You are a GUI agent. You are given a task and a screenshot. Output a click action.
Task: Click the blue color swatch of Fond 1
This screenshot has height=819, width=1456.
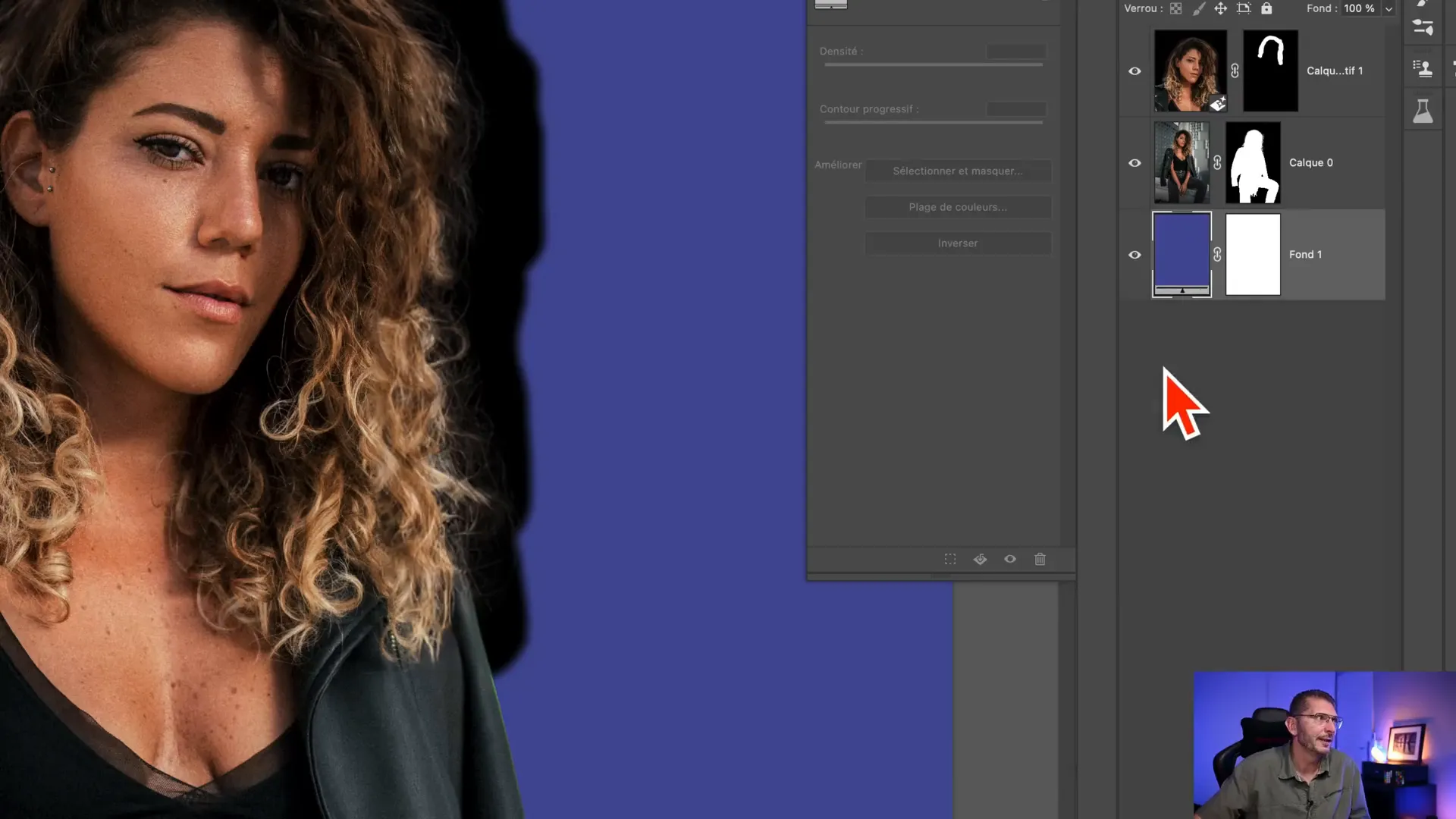click(x=1181, y=250)
